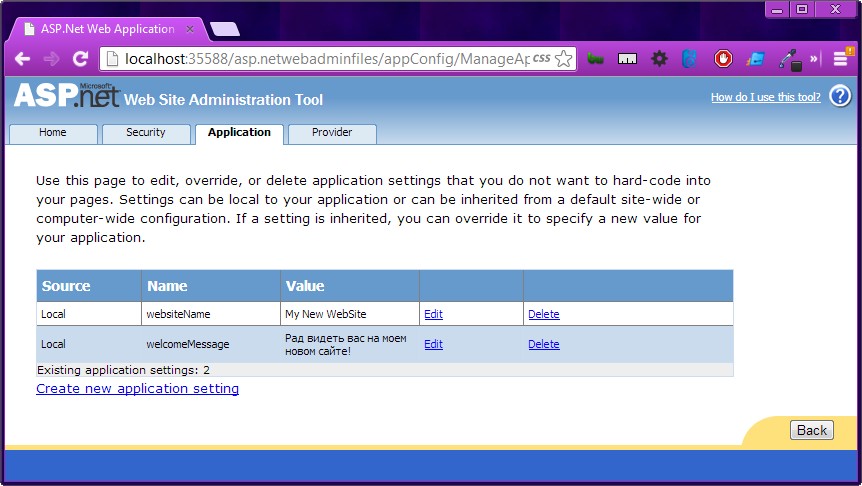Click 'Web Site Administration Tool' heading
Screen dimensions: 862x486
point(223,100)
